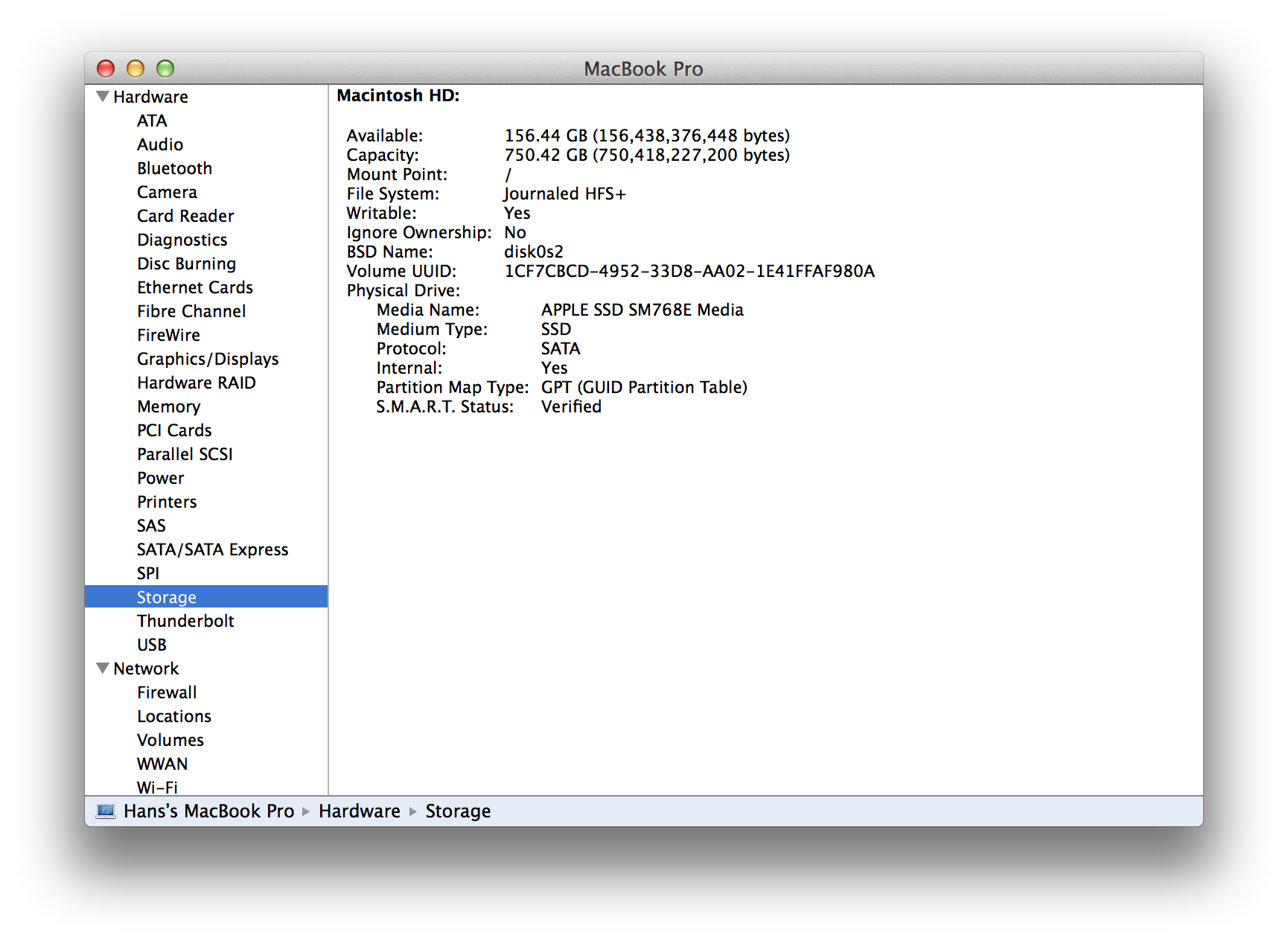Open the FireWire entry
1288x944 pixels.
(168, 335)
